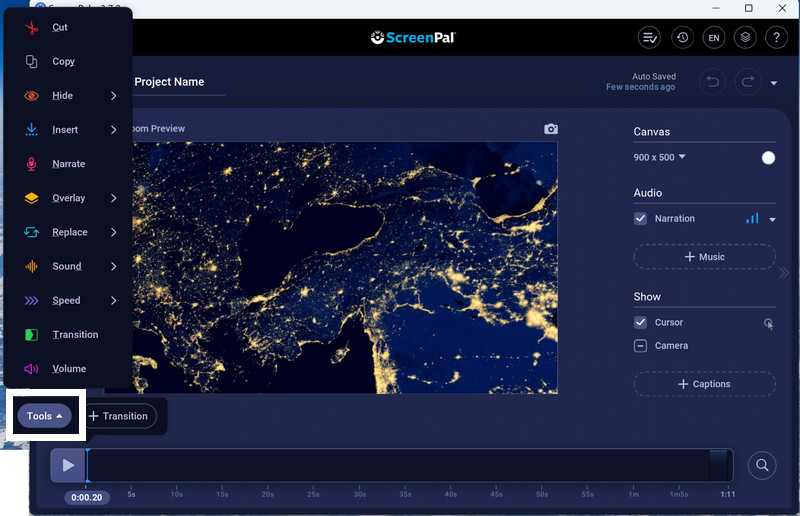Open the layers stack icon in header
The width and height of the screenshot is (800, 516).
click(744, 38)
